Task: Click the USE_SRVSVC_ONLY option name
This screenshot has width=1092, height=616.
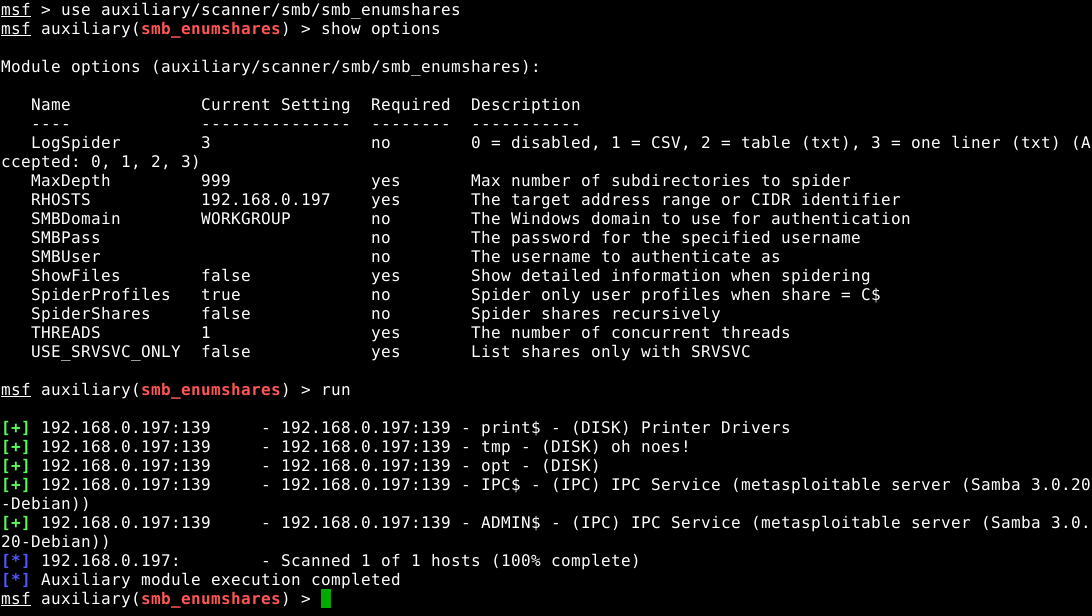Action: pyautogui.click(x=105, y=352)
